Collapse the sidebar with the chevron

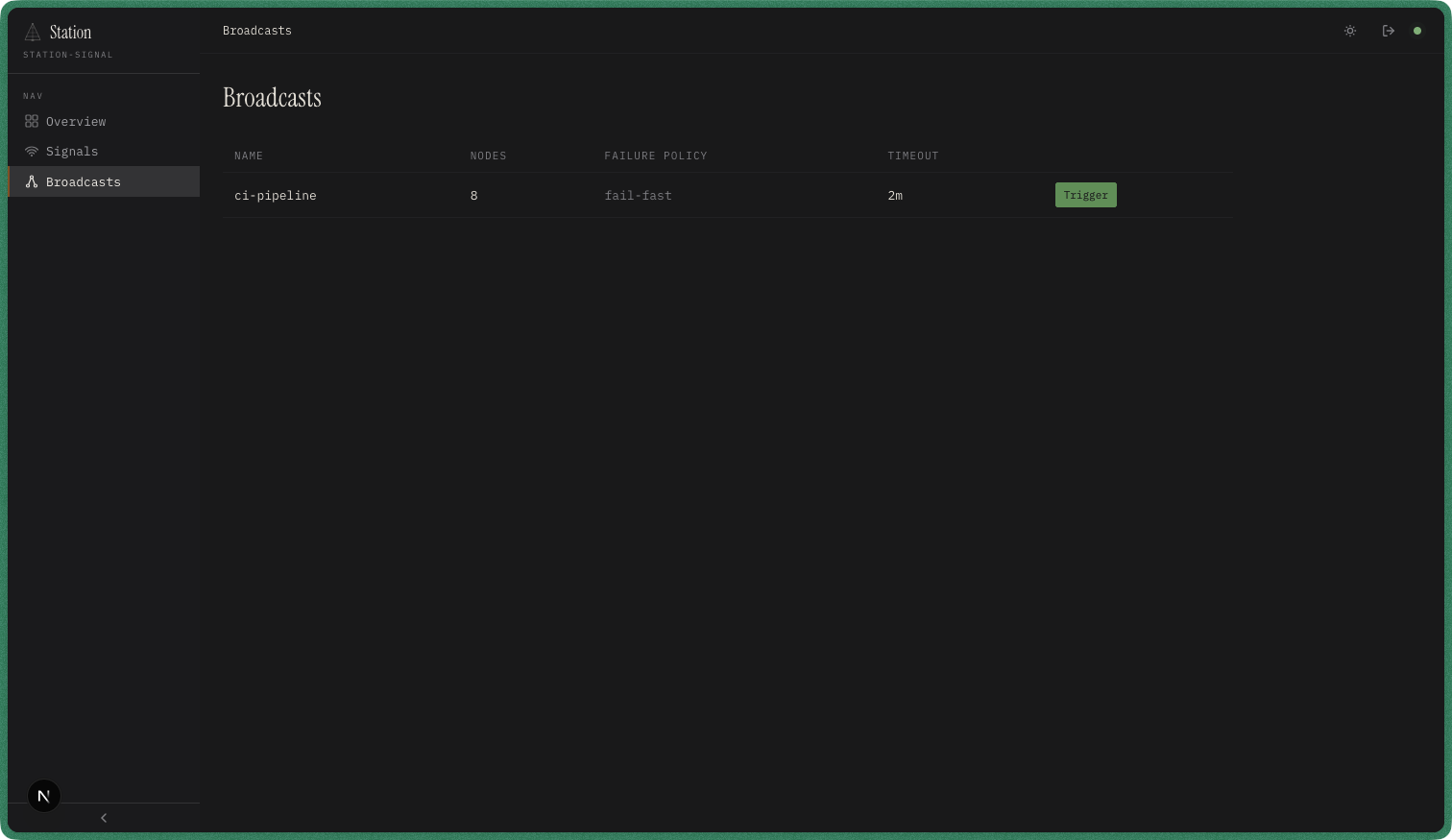(103, 817)
